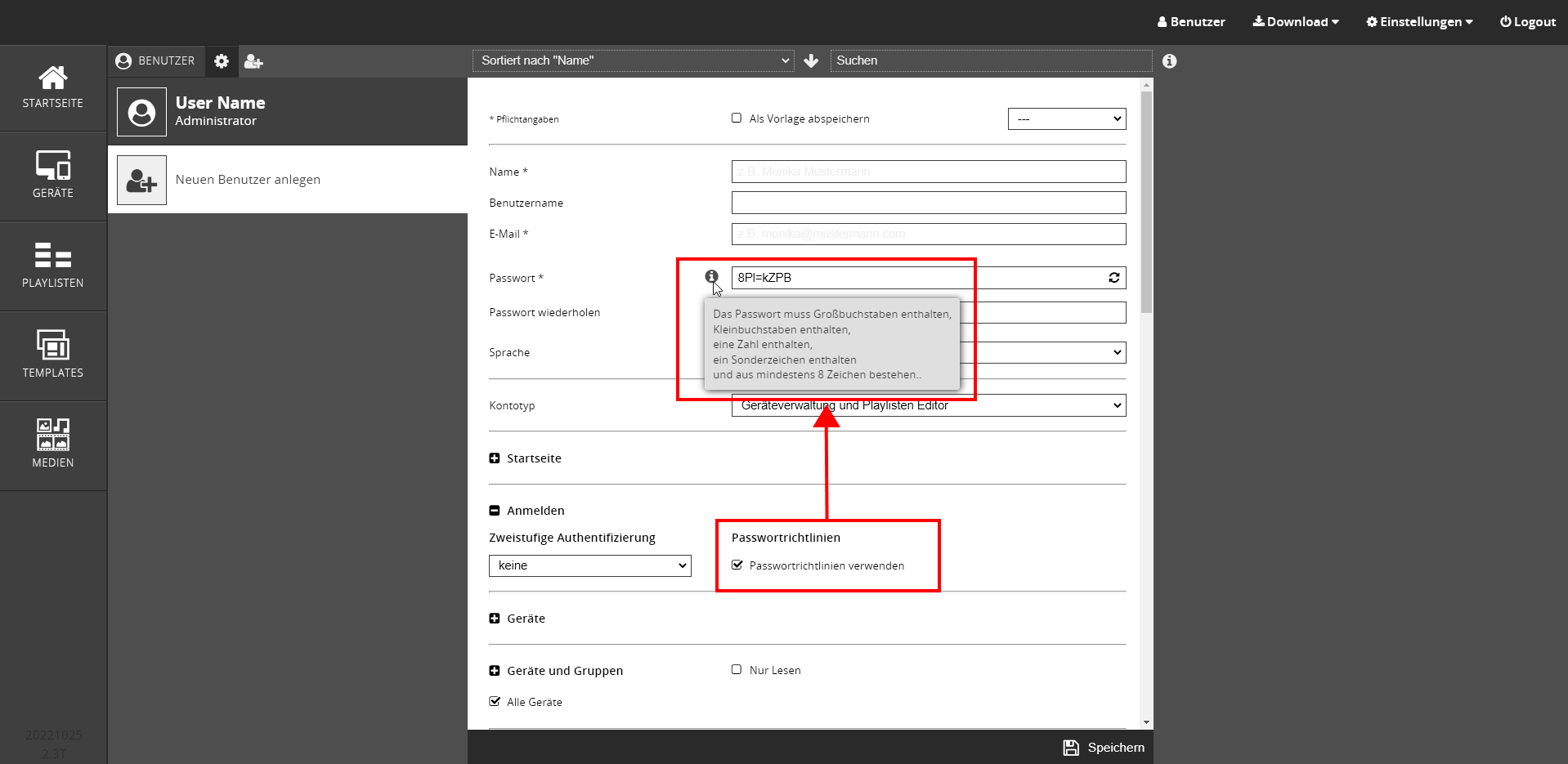
Task: Uncheck 'Passwortrichtlinien verwenden'
Action: pyautogui.click(x=737, y=565)
